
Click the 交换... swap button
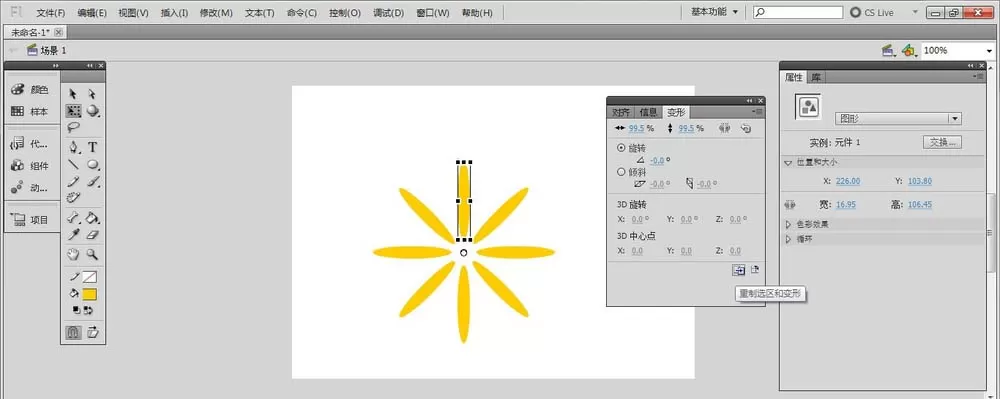pyautogui.click(x=942, y=142)
